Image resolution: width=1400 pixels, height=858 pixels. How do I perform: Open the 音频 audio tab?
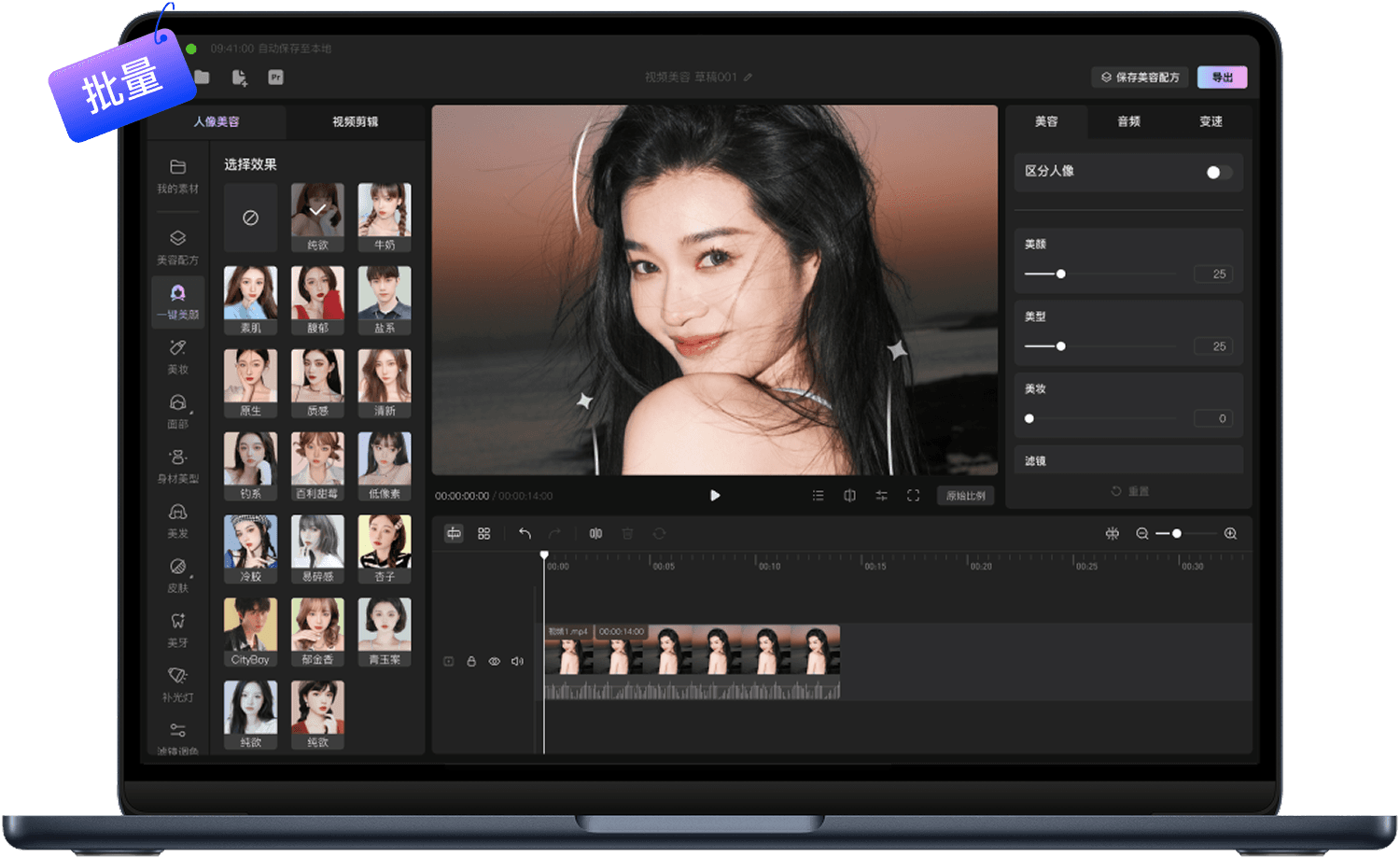pyautogui.click(x=1128, y=121)
